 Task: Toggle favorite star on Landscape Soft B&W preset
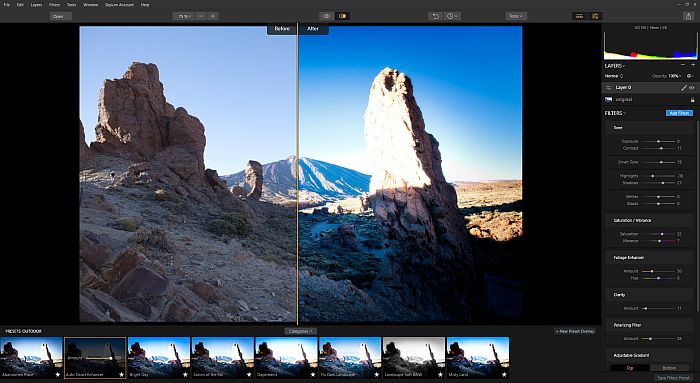441,375
